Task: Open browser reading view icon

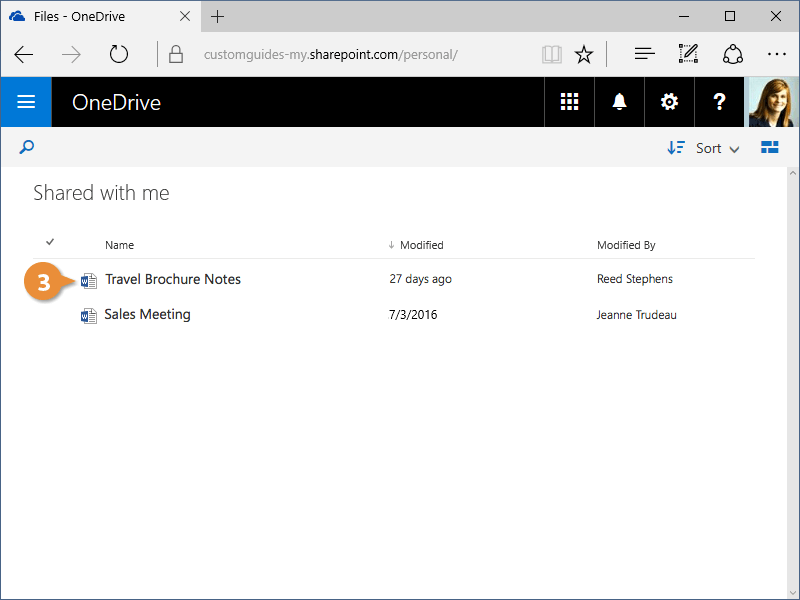Action: pos(551,54)
